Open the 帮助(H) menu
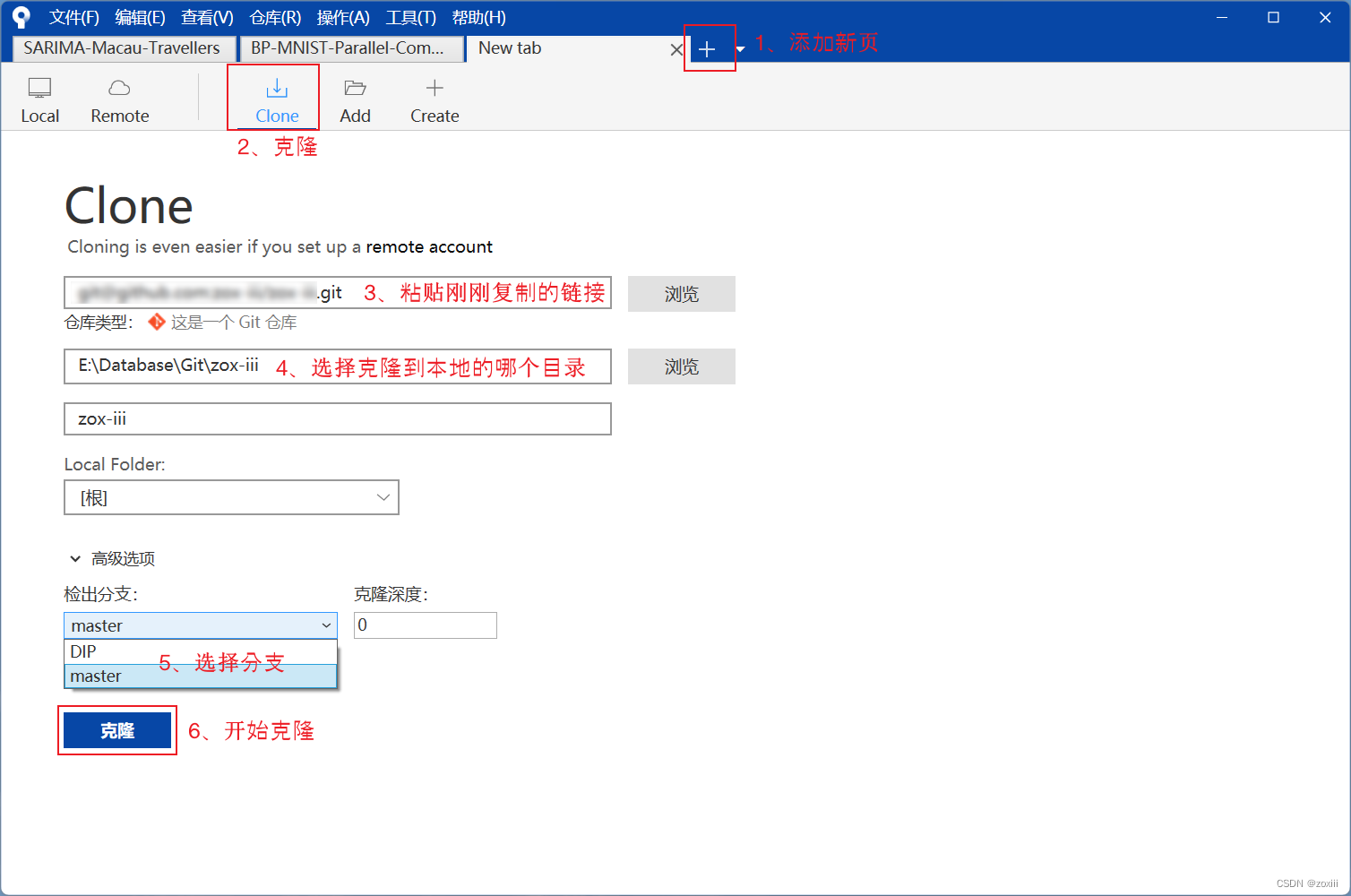This screenshot has height=896, width=1351. [x=478, y=17]
